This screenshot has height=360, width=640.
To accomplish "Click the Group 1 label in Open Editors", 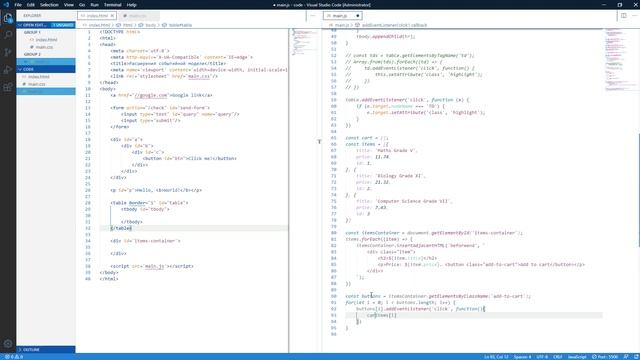I will click(x=32, y=32).
